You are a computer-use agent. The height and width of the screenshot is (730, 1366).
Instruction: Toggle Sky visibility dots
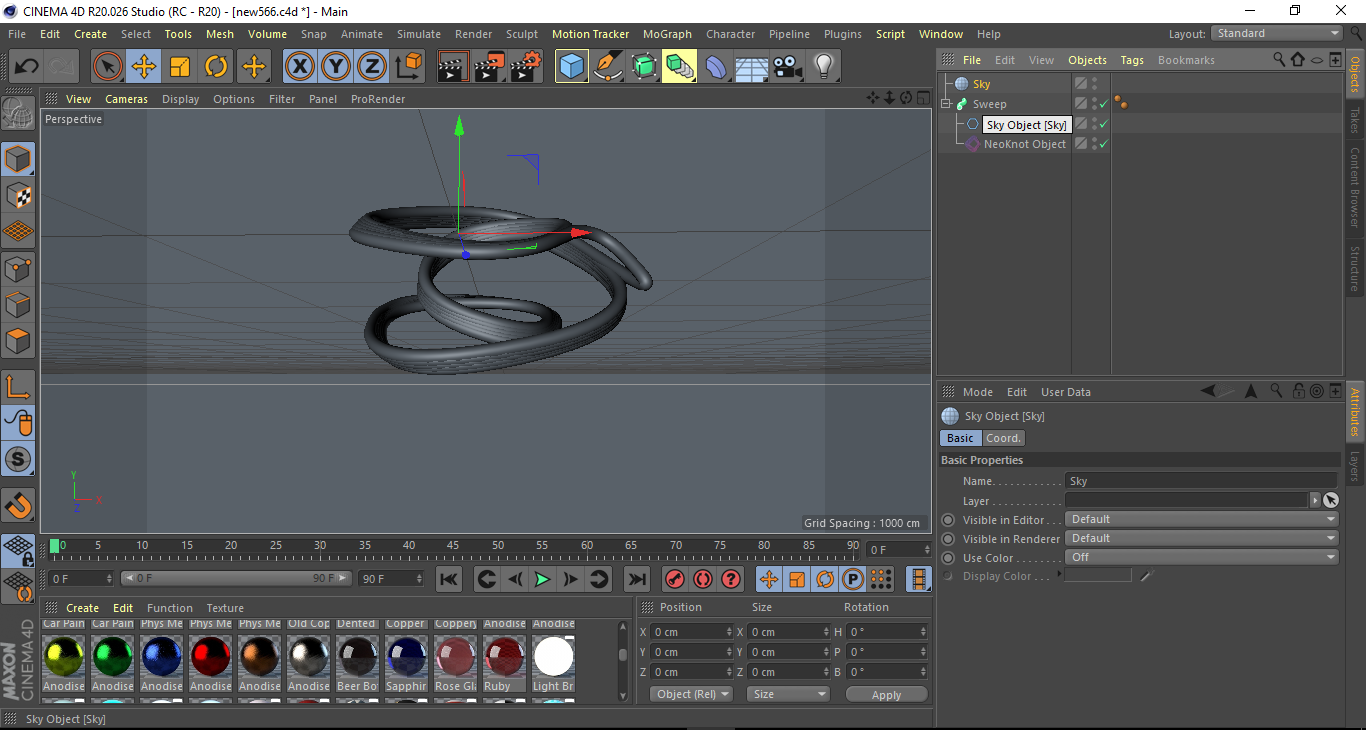tap(1094, 84)
